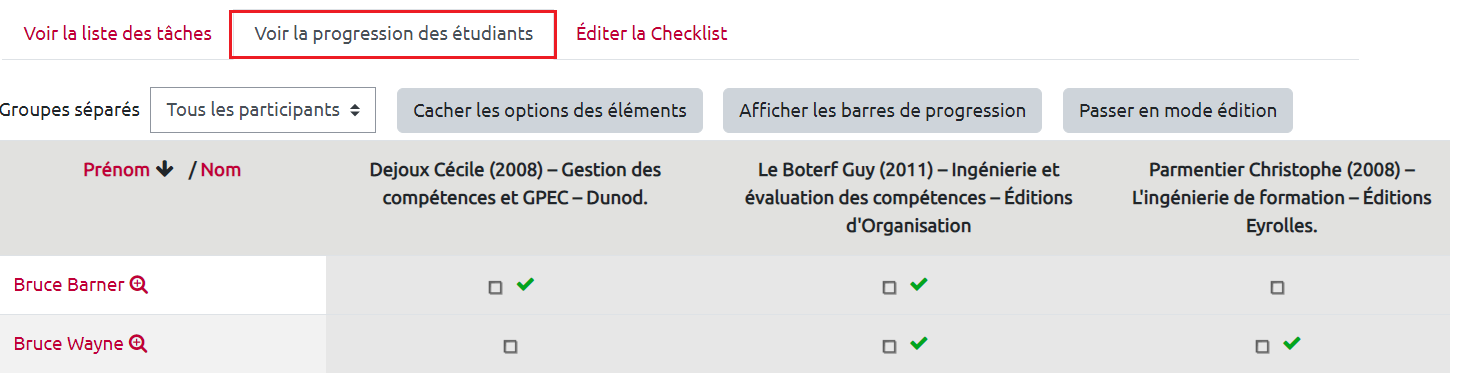Click Passer en mode édition button
1461x373 pixels.
(x=1178, y=110)
